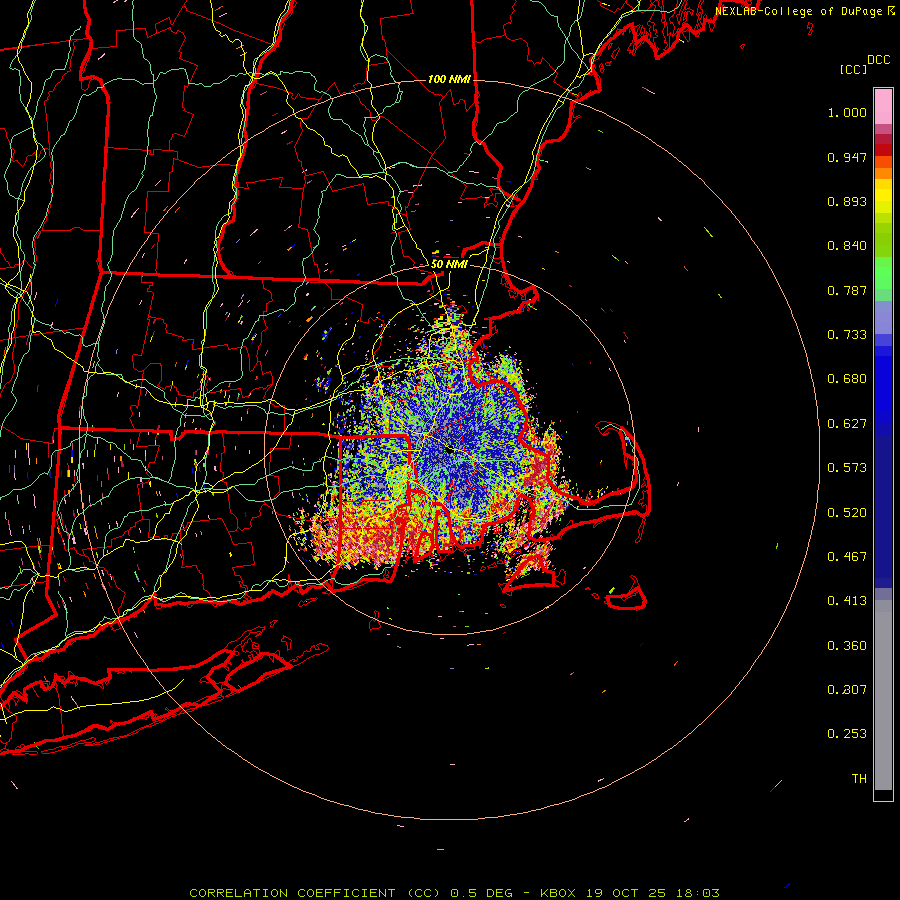900x900 pixels.
Task: Click the 50 NMI range ring label
Action: (x=449, y=264)
